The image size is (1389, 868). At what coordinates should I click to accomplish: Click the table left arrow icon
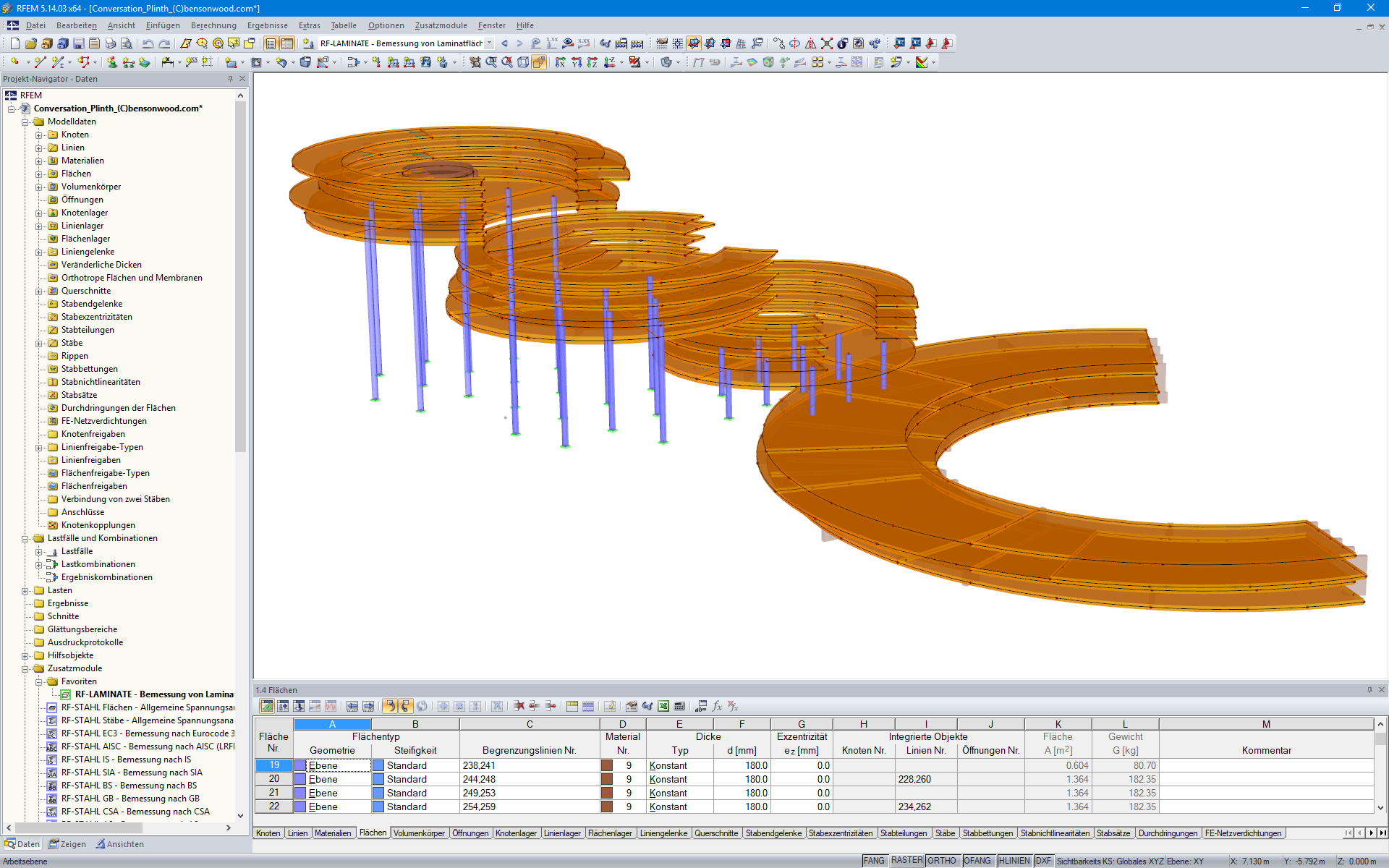tap(352, 706)
